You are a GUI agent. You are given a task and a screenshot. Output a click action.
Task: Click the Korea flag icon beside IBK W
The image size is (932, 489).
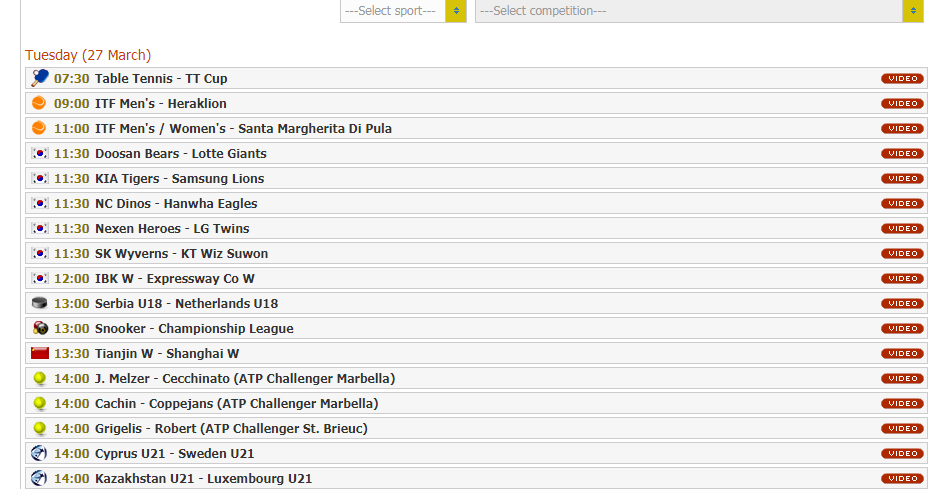click(x=40, y=278)
